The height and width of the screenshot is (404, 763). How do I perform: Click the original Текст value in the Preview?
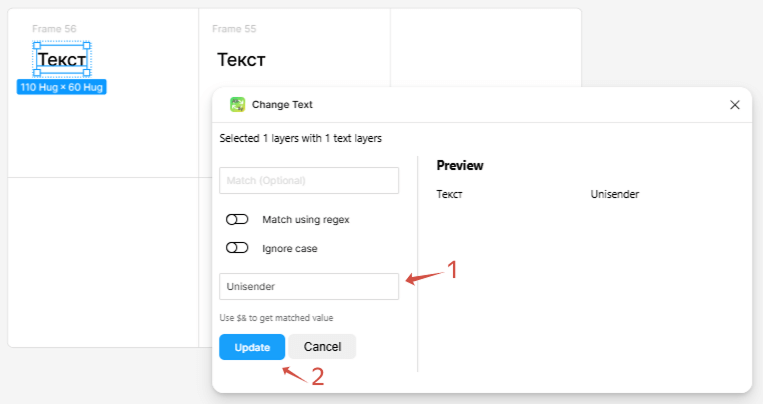450,194
